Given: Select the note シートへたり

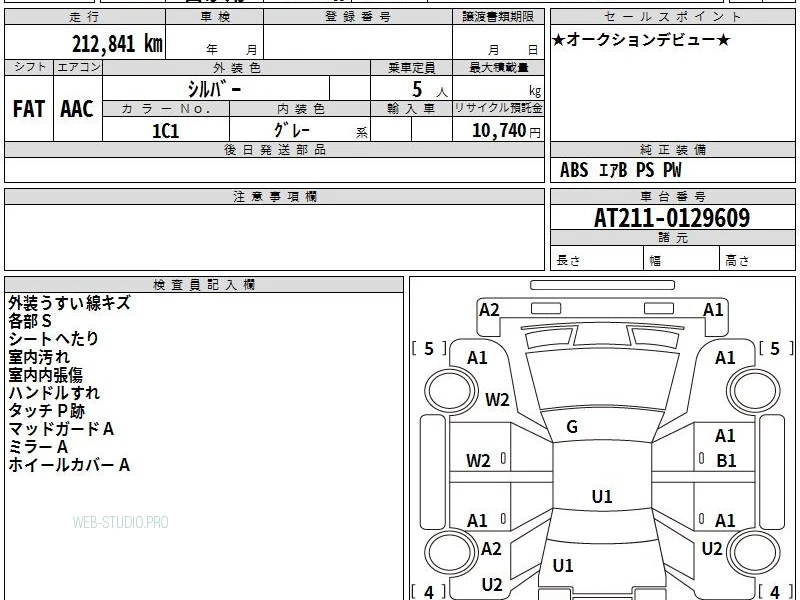Looking at the screenshot, I should (x=53, y=339).
